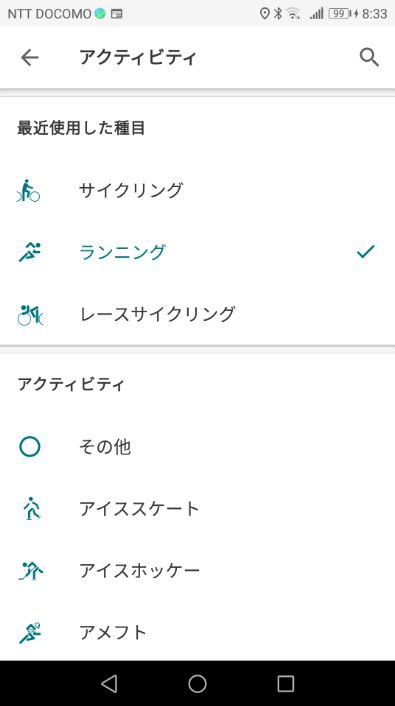Screen dimensions: 395x706
Task: Tap the ice skating figure icon
Action: coord(32,509)
